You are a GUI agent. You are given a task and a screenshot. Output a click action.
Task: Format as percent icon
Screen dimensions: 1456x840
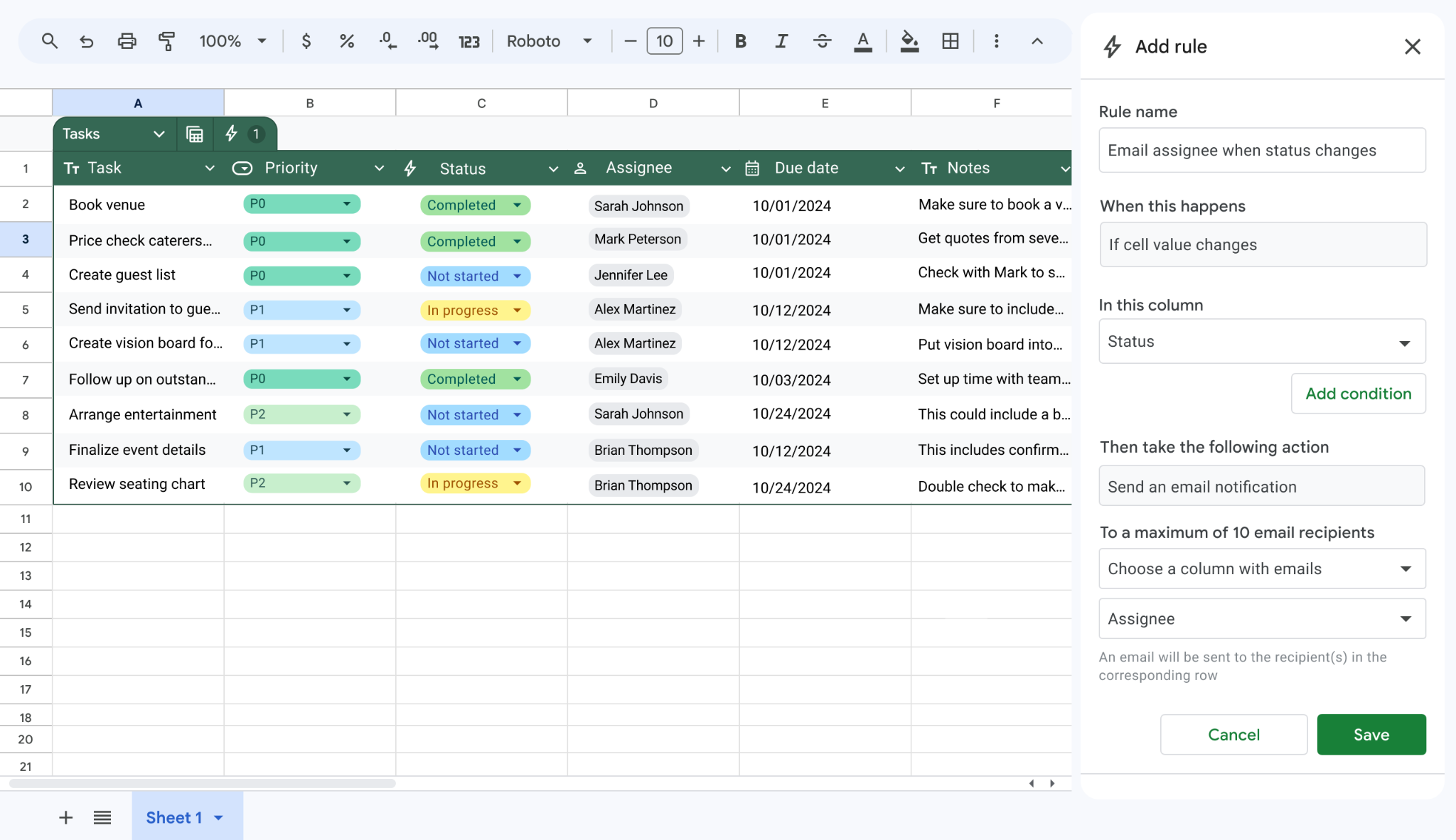347,41
